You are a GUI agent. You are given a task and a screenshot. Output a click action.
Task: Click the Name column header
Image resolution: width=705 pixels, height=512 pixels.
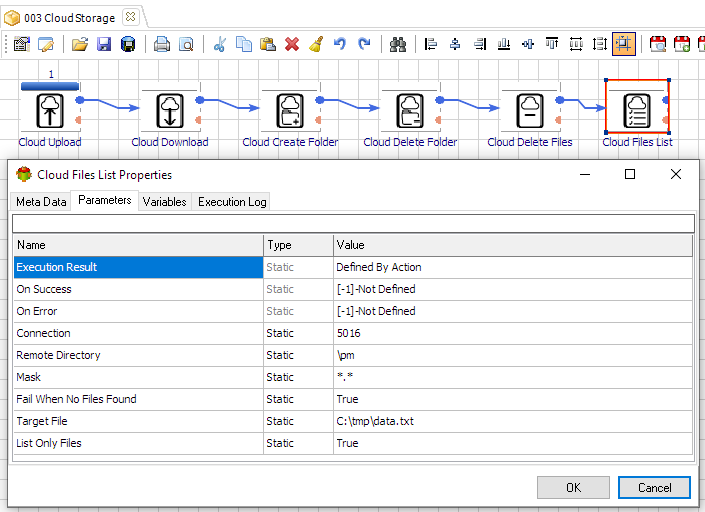[x=138, y=245]
